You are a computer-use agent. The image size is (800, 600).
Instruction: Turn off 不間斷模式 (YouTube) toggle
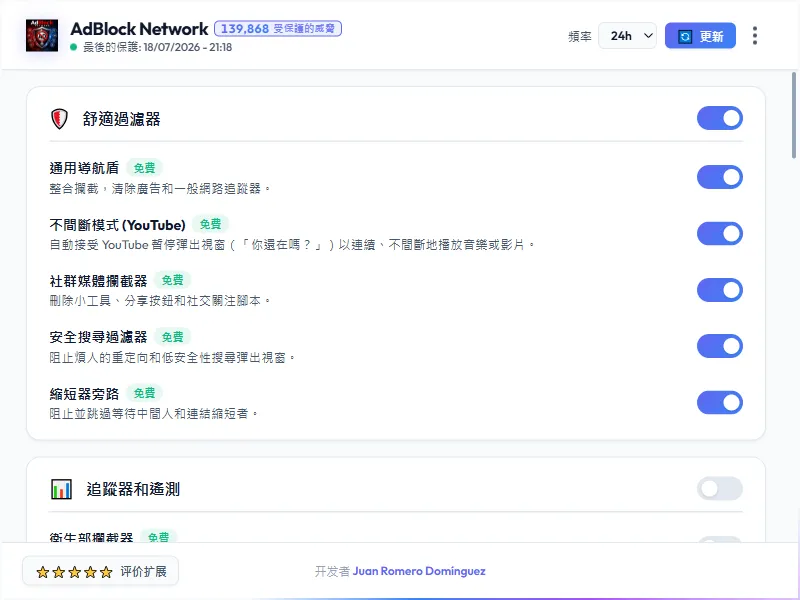pos(719,234)
